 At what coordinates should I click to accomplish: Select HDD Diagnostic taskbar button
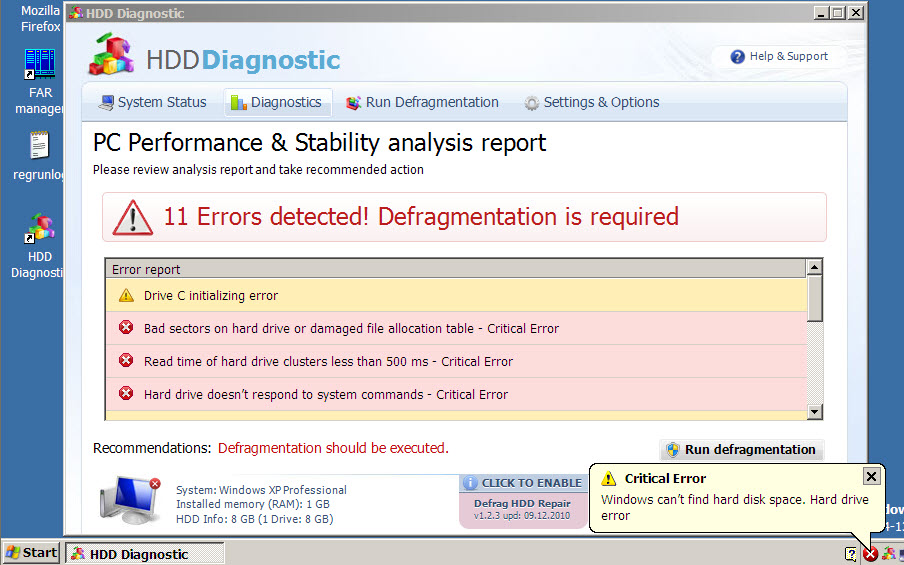(x=144, y=554)
